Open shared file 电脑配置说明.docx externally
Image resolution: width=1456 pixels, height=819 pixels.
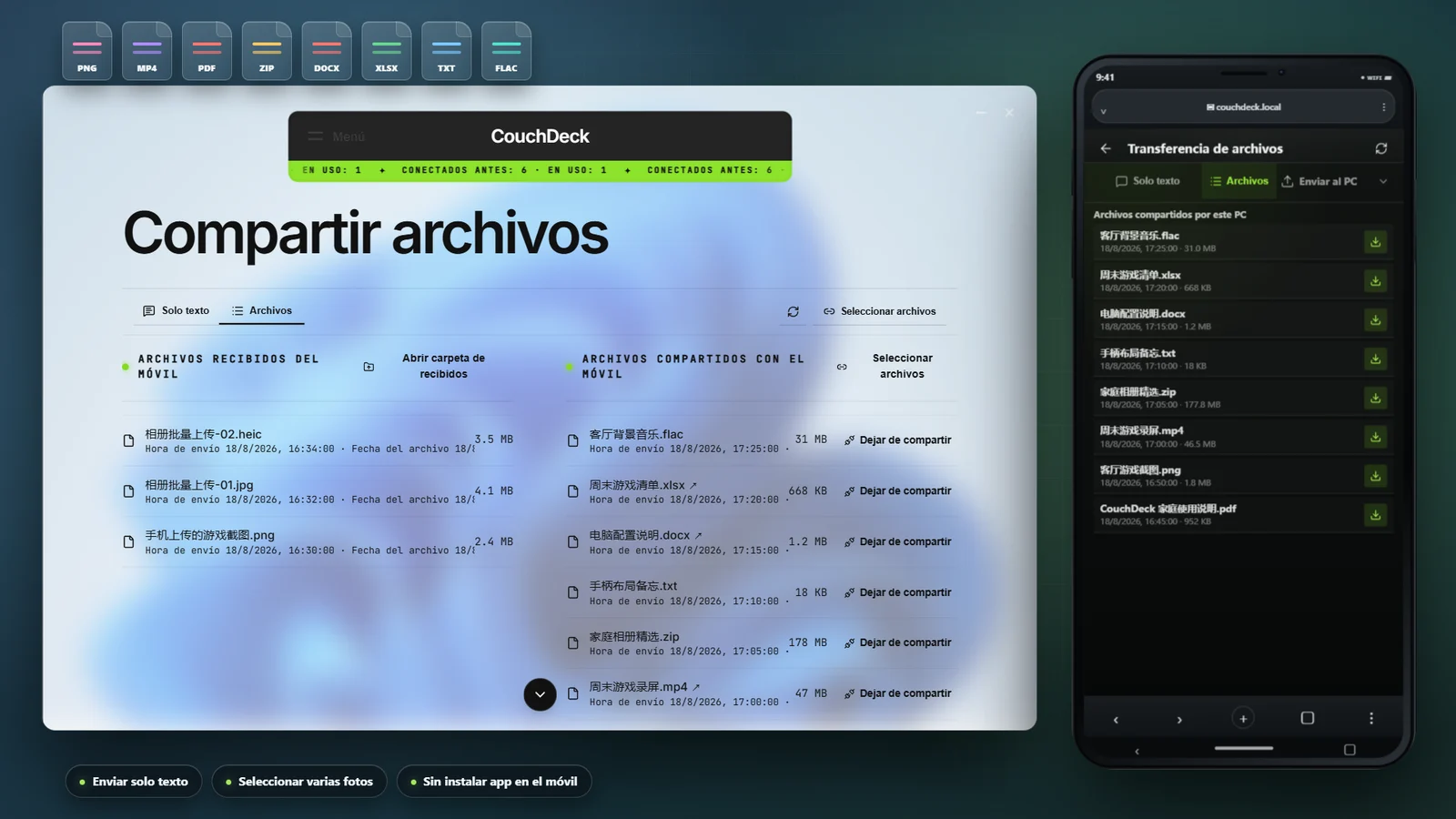(698, 535)
